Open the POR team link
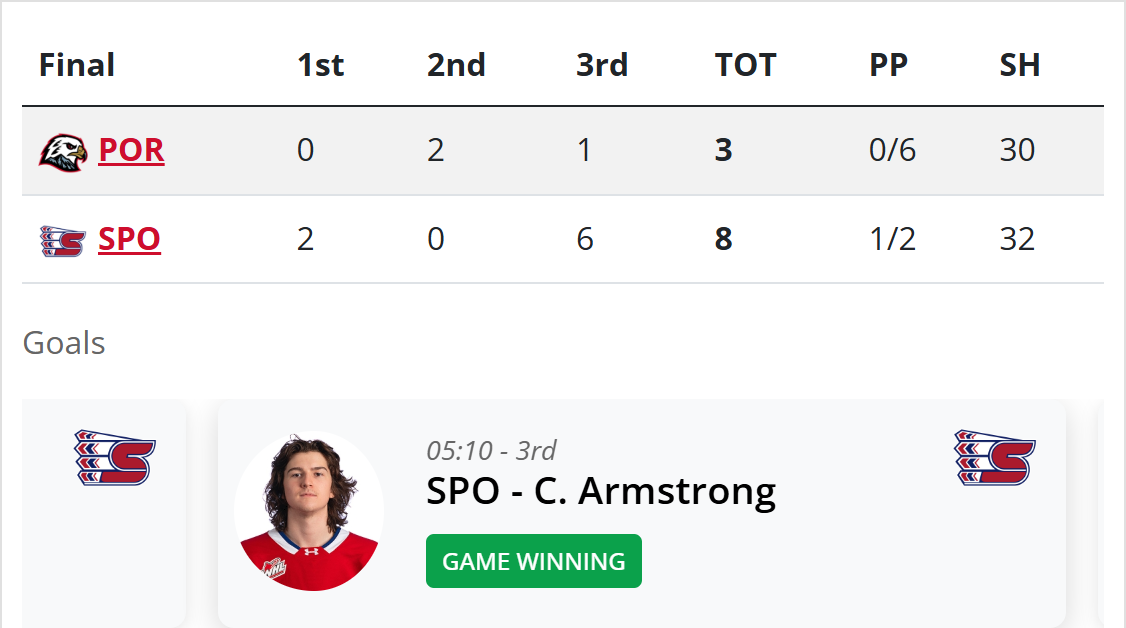Image resolution: width=1126 pixels, height=628 pixels. pos(131,150)
